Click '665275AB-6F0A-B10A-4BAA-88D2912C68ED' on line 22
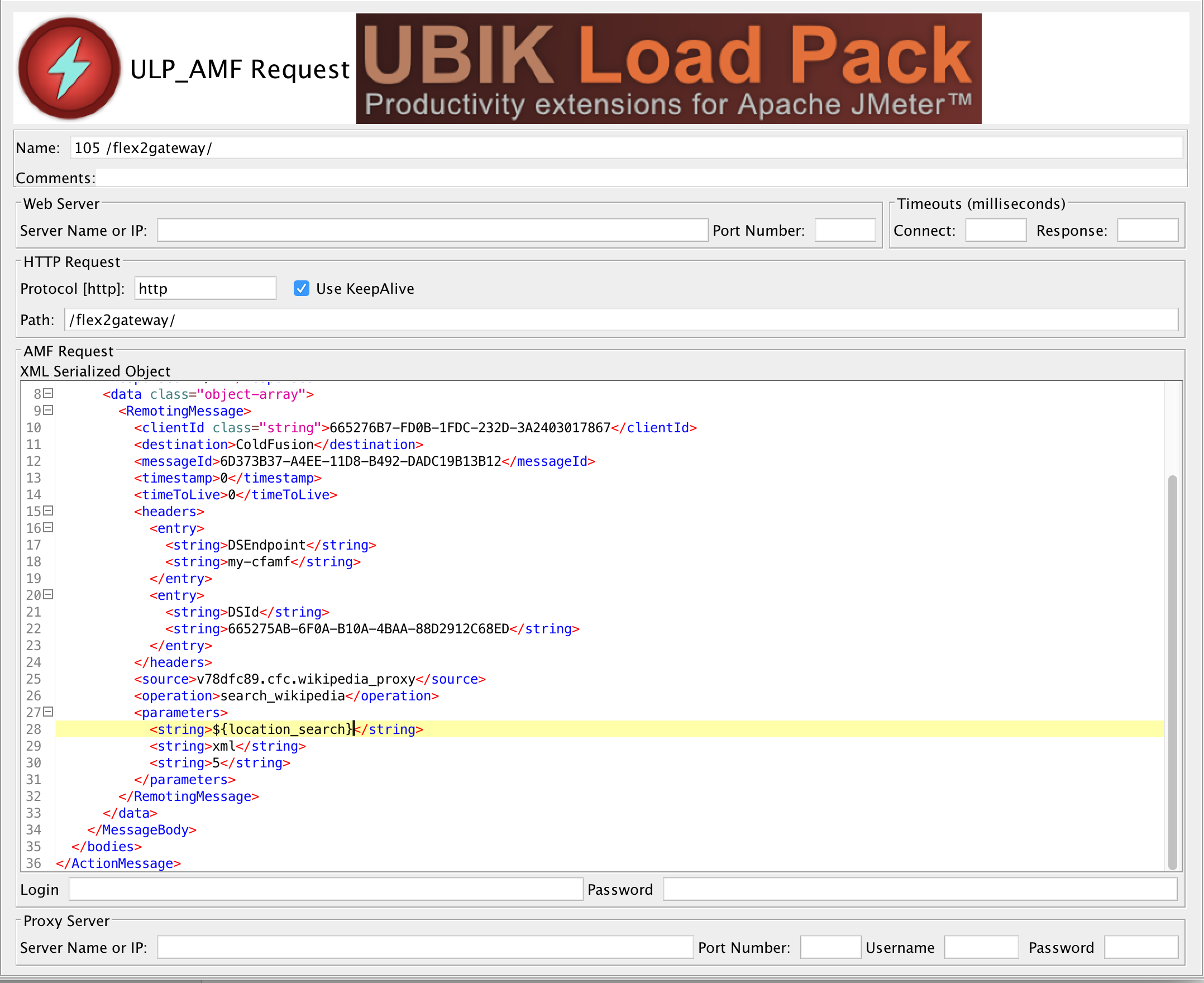The image size is (1204, 983). tap(369, 629)
